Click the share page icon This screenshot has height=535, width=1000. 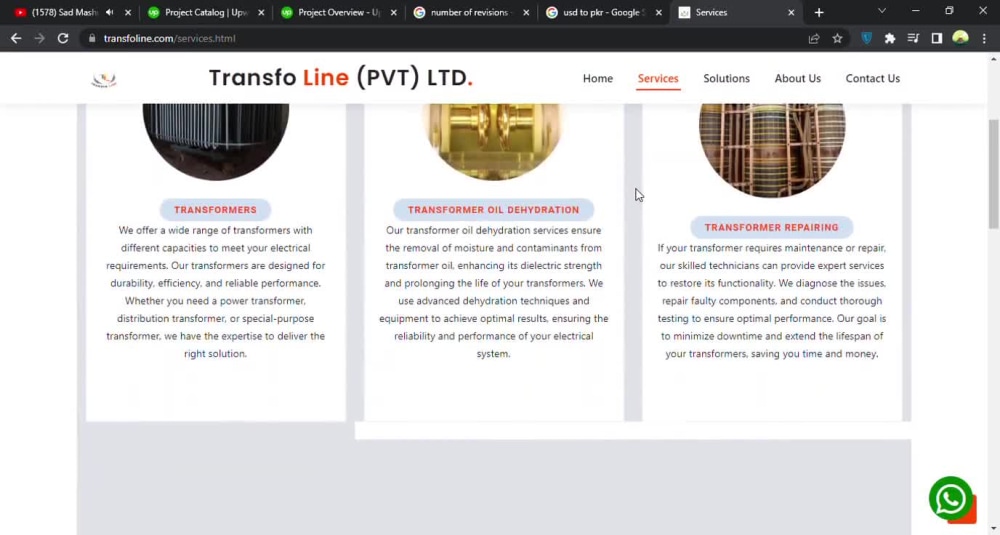(x=814, y=38)
